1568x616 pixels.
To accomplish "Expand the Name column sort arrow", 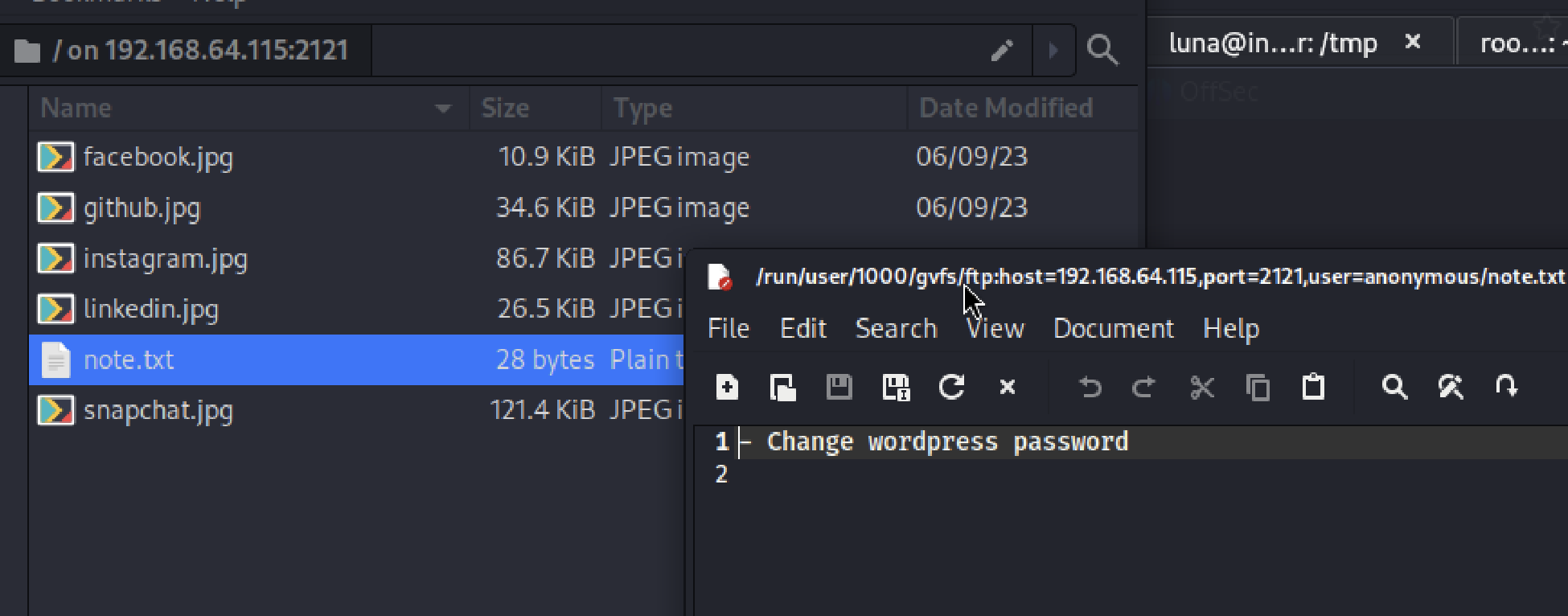I will (442, 109).
